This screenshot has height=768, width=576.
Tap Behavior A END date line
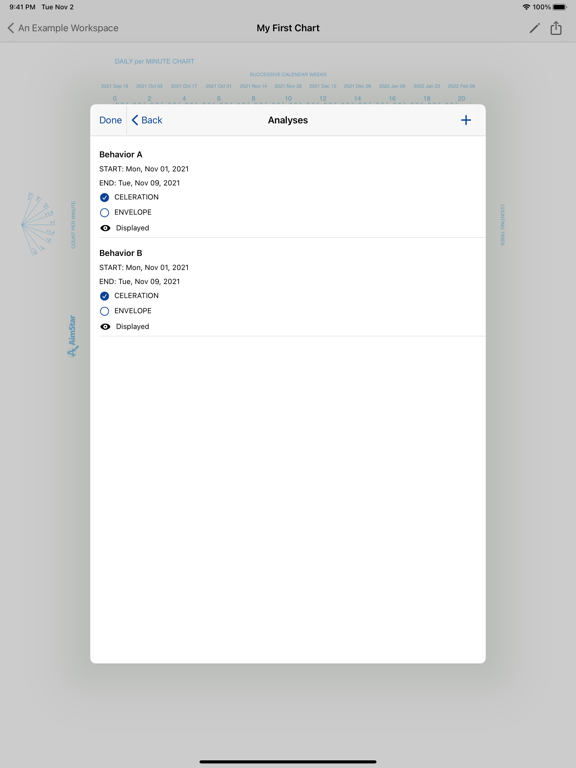pos(139,183)
